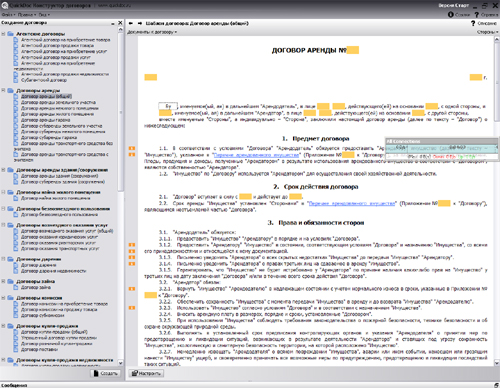Select Договор аренды земельного участка template

(x=58, y=102)
